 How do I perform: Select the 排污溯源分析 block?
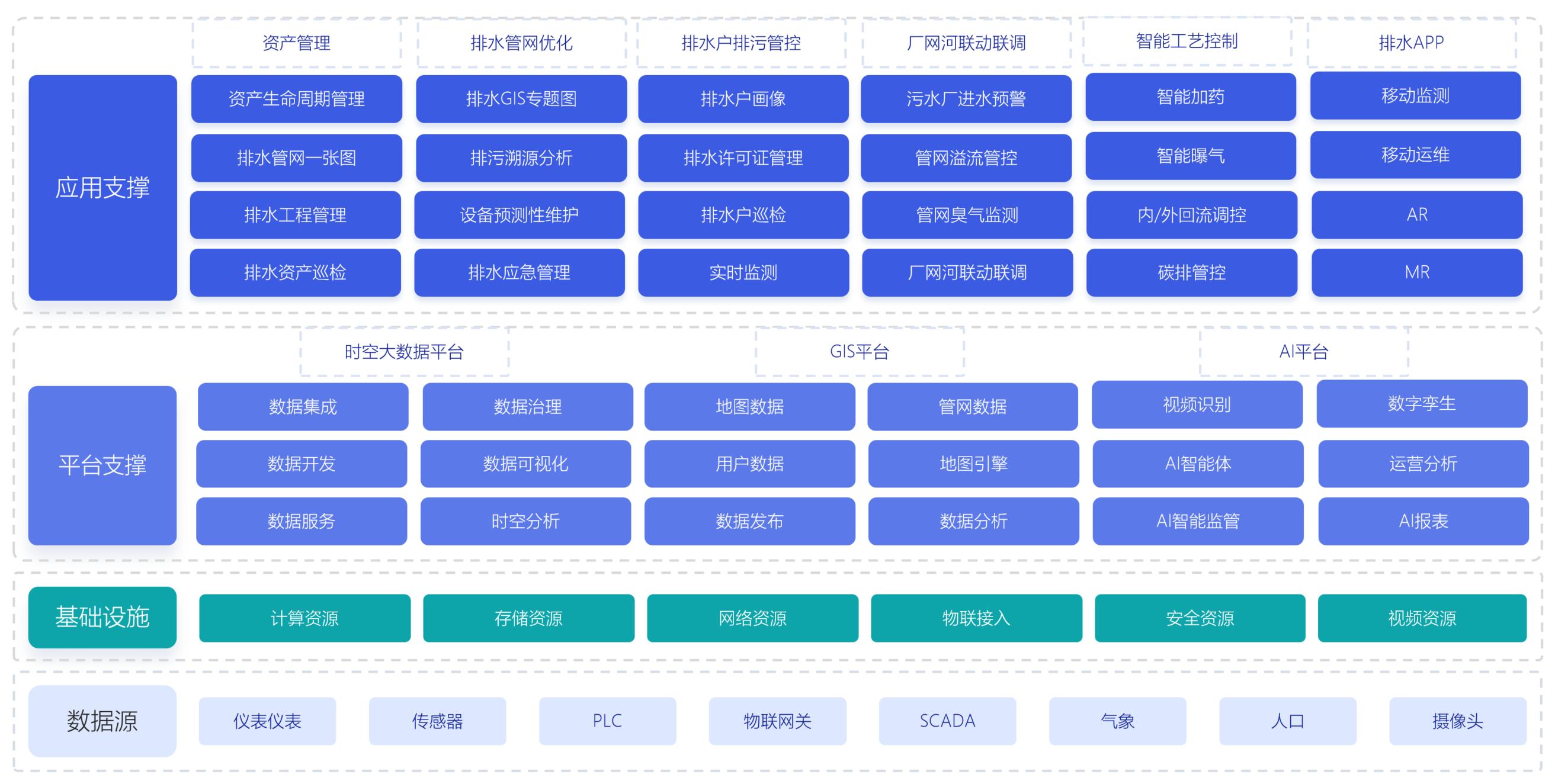click(520, 158)
